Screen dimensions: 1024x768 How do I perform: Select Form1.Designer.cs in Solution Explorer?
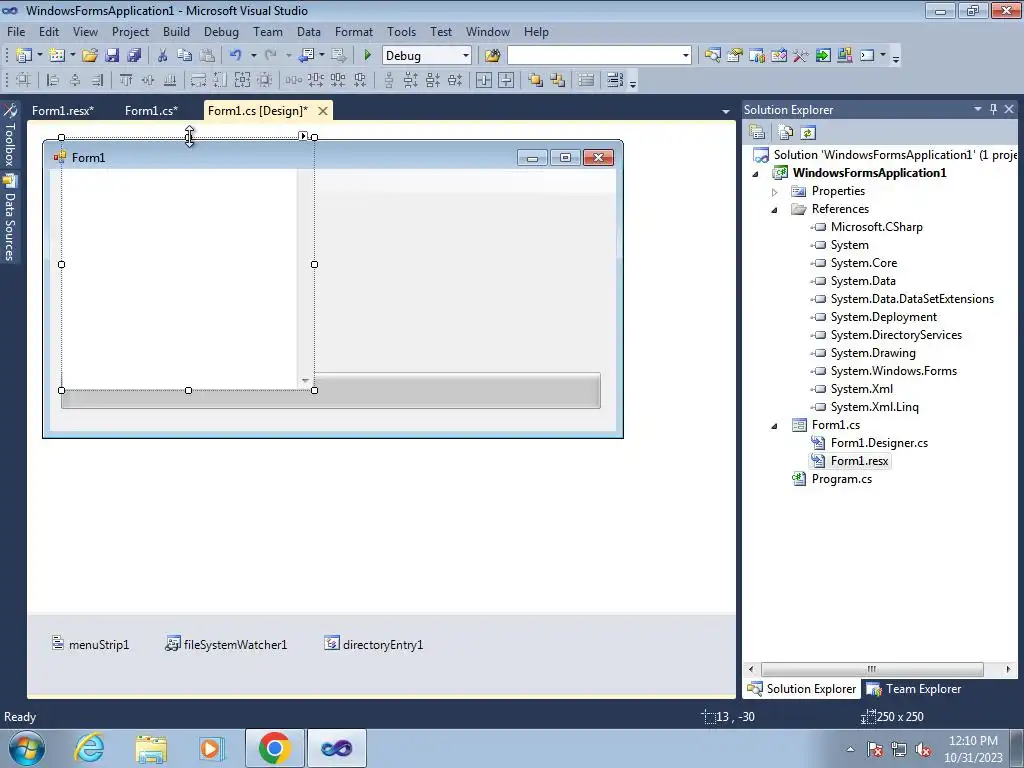879,443
